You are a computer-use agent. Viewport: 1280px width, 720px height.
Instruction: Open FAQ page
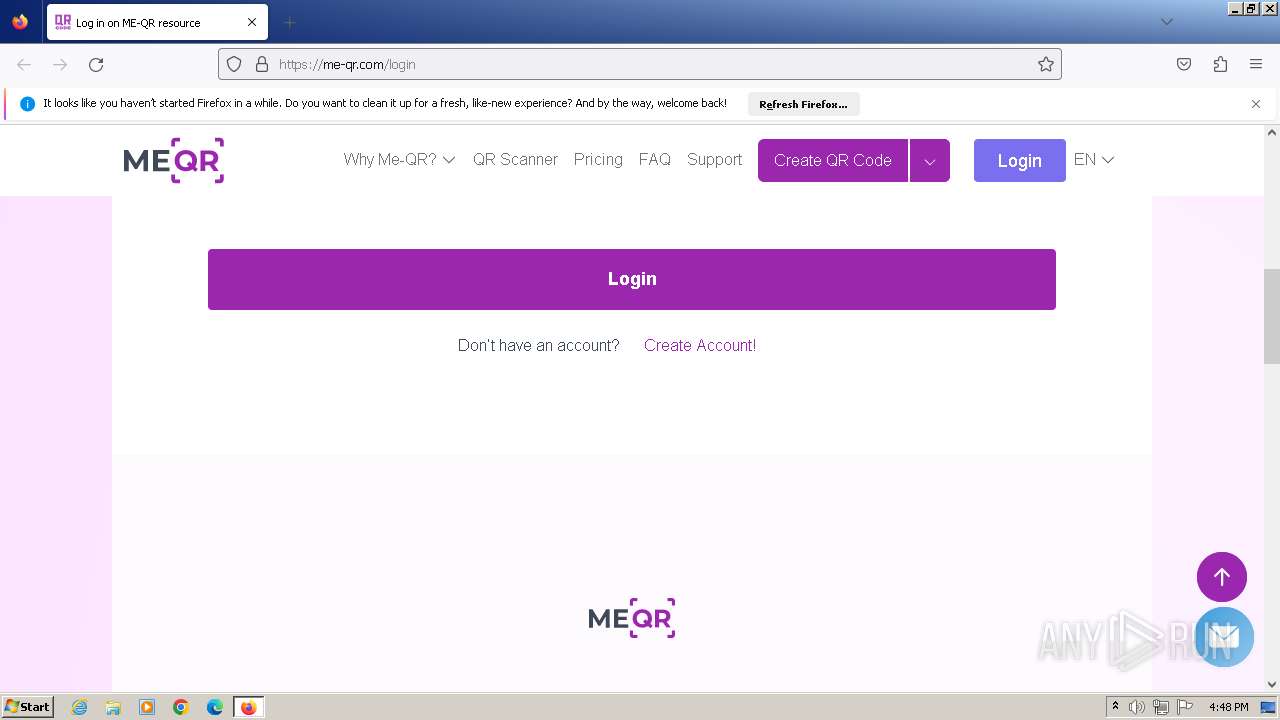pyautogui.click(x=655, y=160)
